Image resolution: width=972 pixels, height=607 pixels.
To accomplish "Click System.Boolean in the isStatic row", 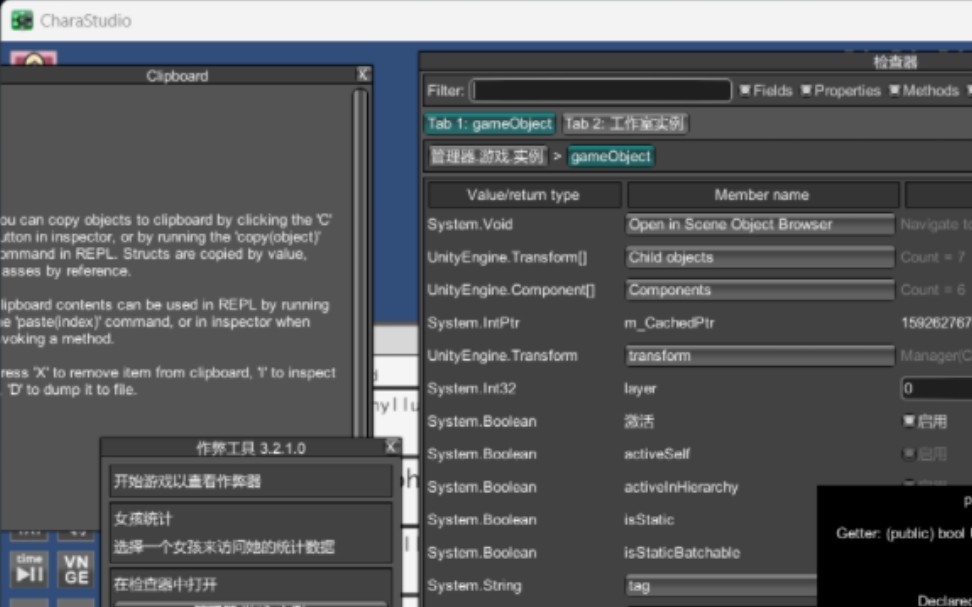I will (x=482, y=520).
